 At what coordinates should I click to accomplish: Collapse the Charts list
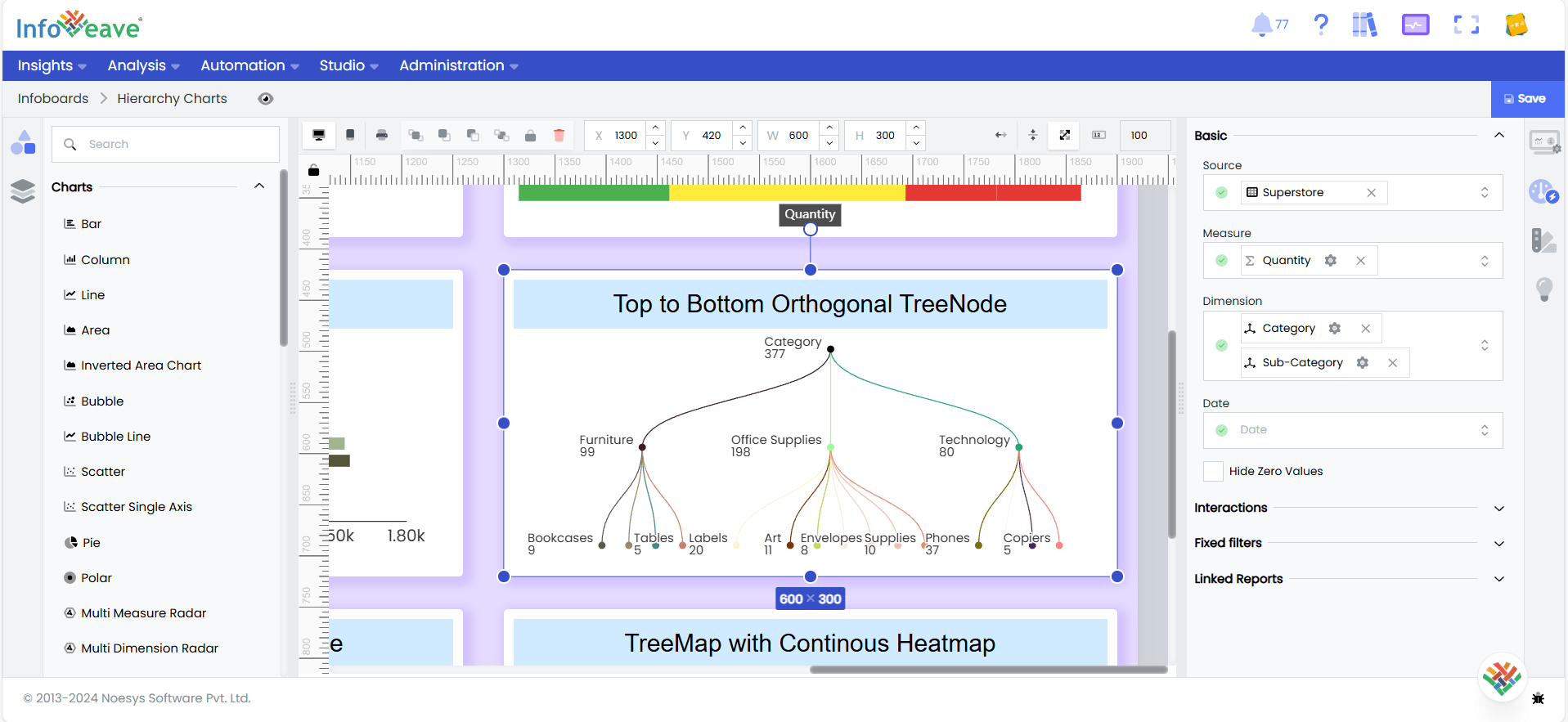(x=259, y=186)
